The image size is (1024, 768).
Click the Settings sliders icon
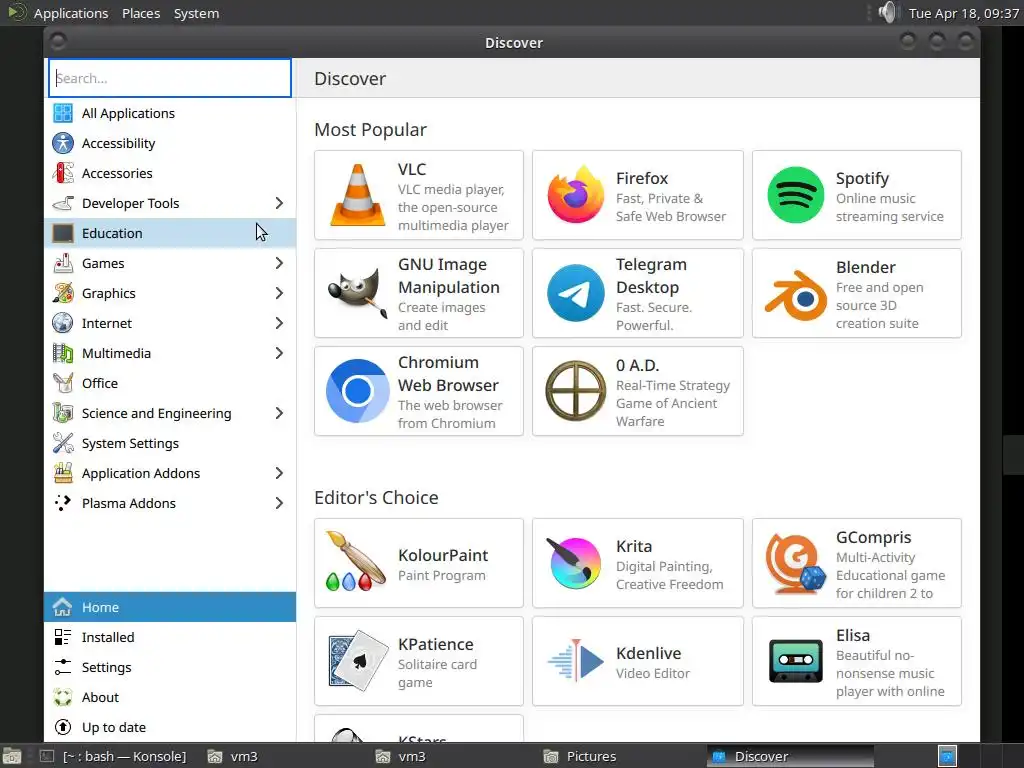[63, 667]
